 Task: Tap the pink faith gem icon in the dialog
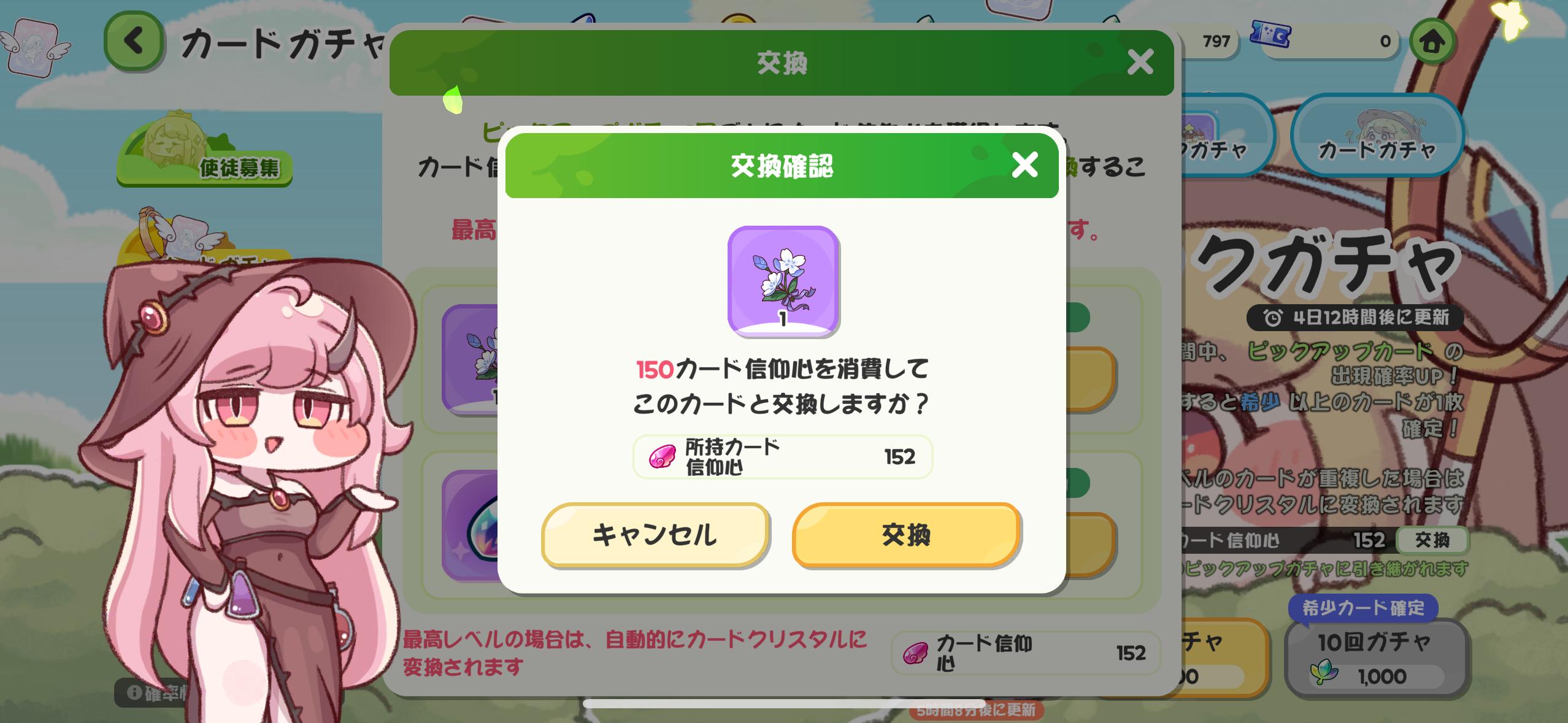point(663,457)
